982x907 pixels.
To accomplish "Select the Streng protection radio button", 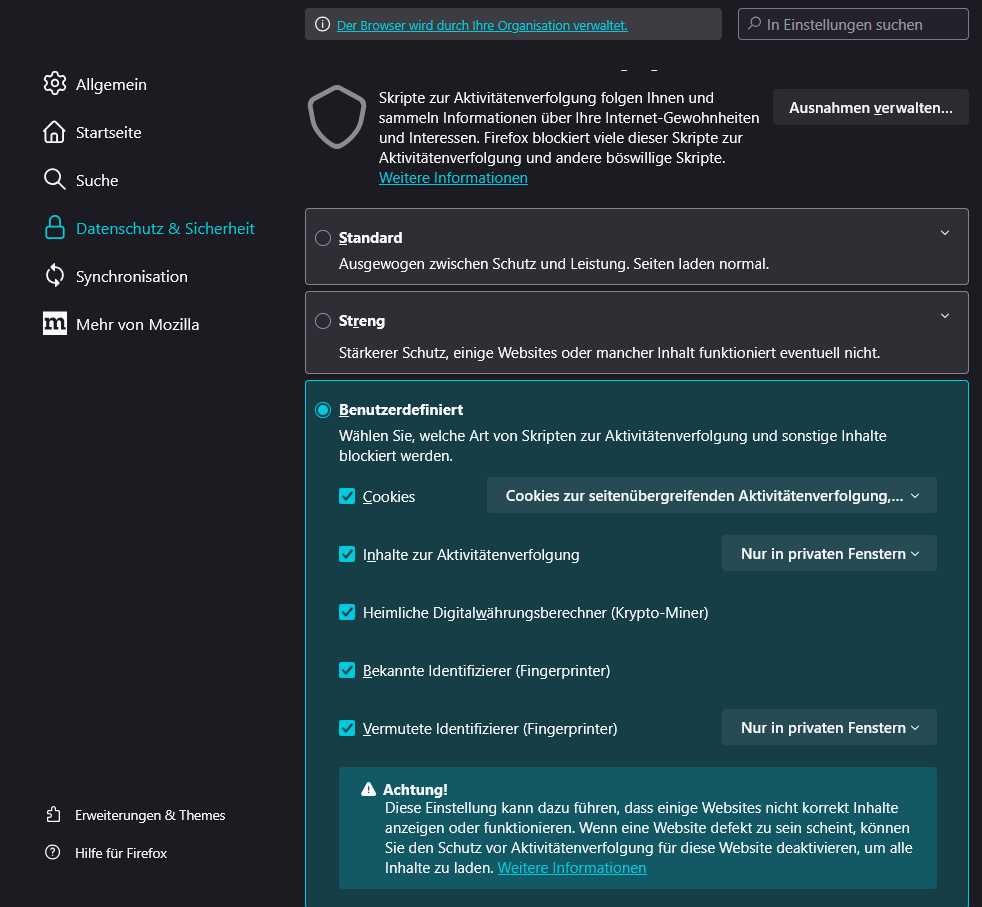I will tap(323, 321).
